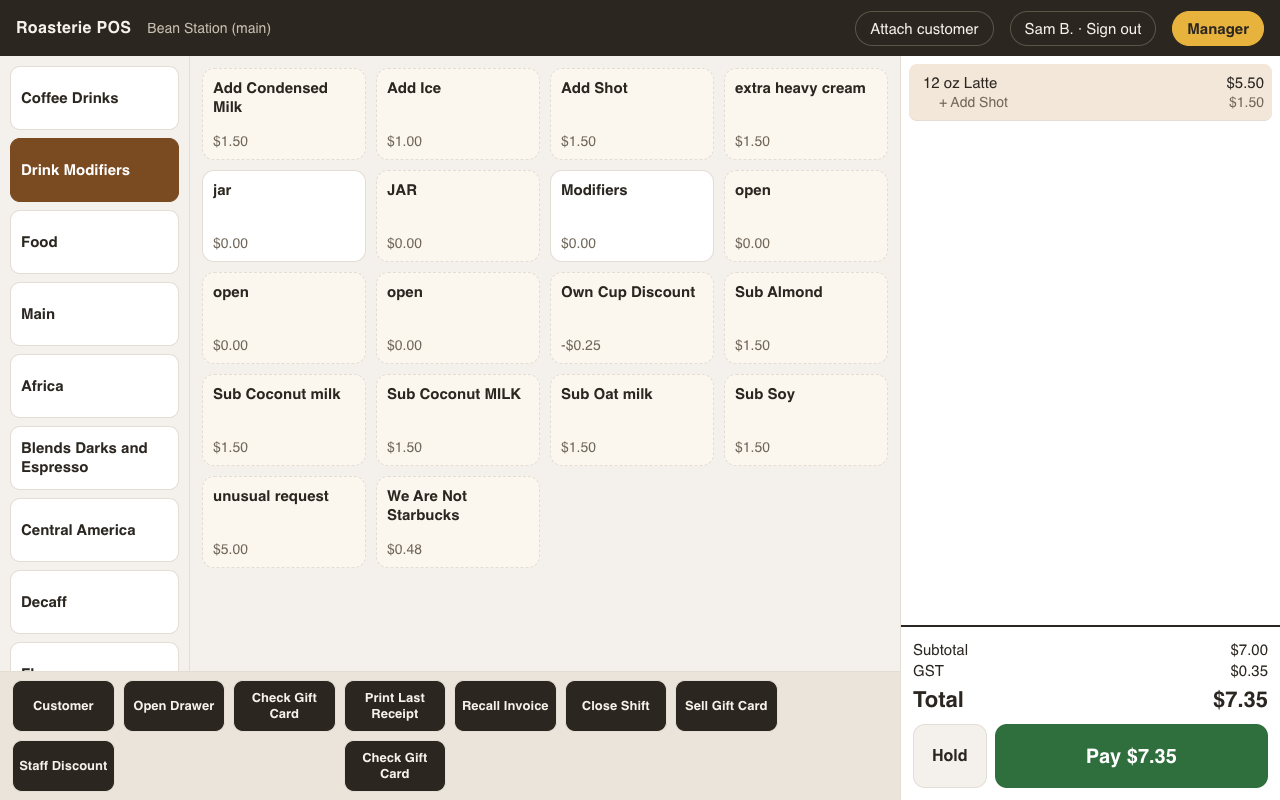This screenshot has width=1280, height=800.
Task: Pay $7.35 with the green button
Action: coord(1131,756)
